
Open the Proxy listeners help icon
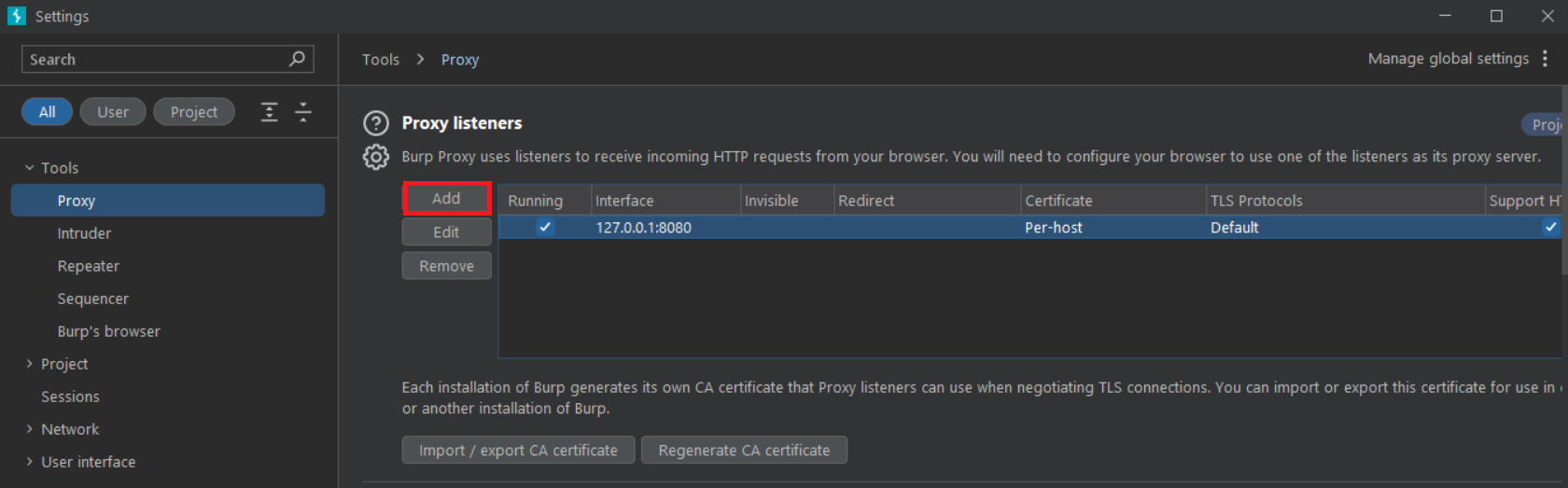[x=376, y=123]
